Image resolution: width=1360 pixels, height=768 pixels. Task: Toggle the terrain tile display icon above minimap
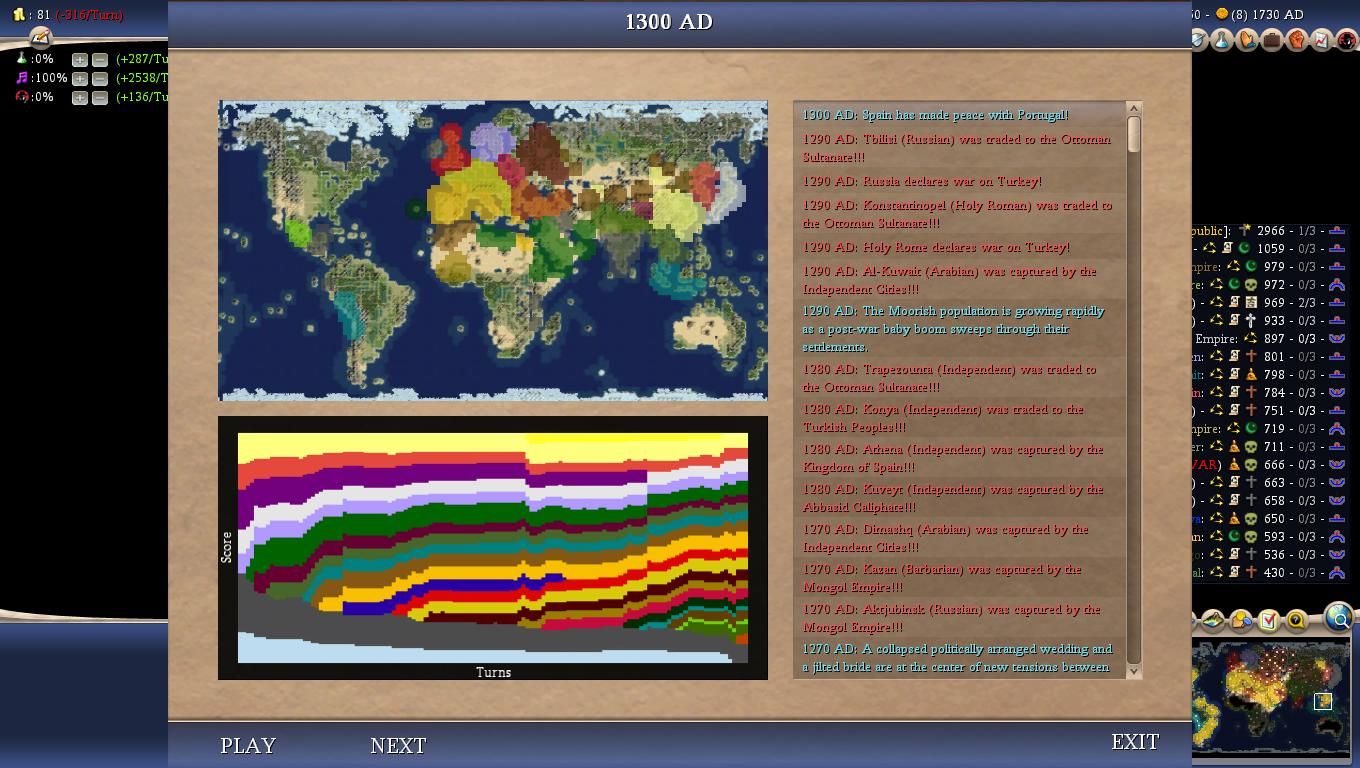point(1212,620)
